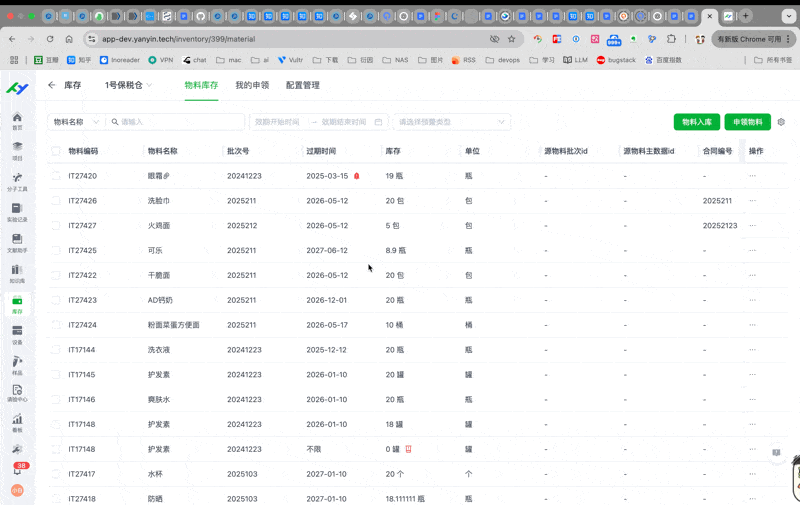Toggle the select-all checkbox in table header
Viewport: 800px width, 505px height.
pos(56,151)
